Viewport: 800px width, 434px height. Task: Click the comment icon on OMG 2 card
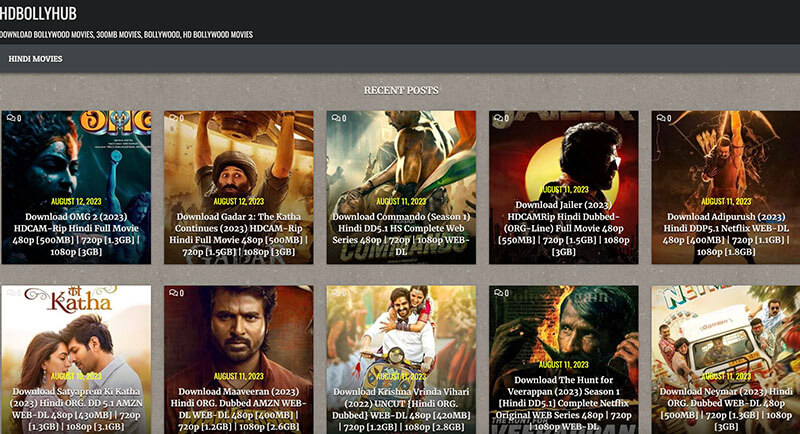pos(12,118)
